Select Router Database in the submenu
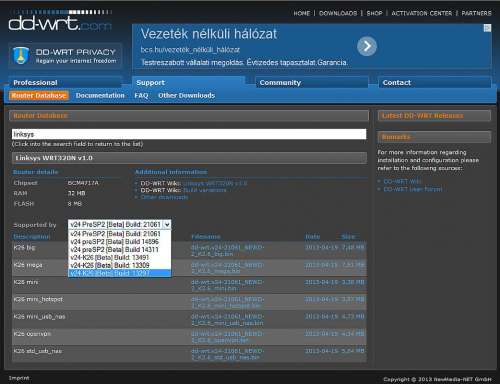Screen dimensions: 500x384 click(x=39, y=96)
